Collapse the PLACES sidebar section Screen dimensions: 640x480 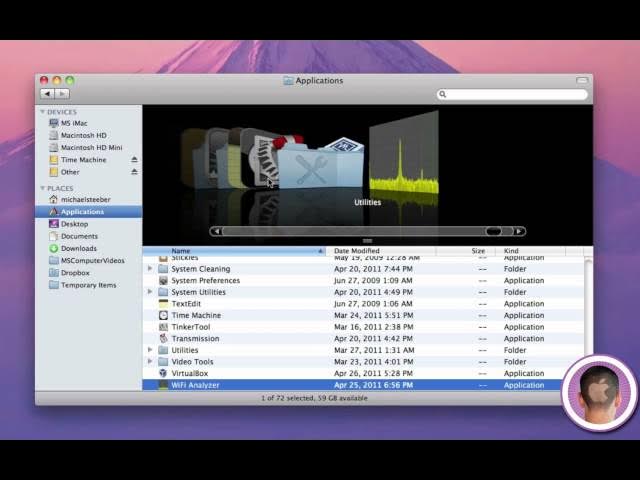coord(42,188)
